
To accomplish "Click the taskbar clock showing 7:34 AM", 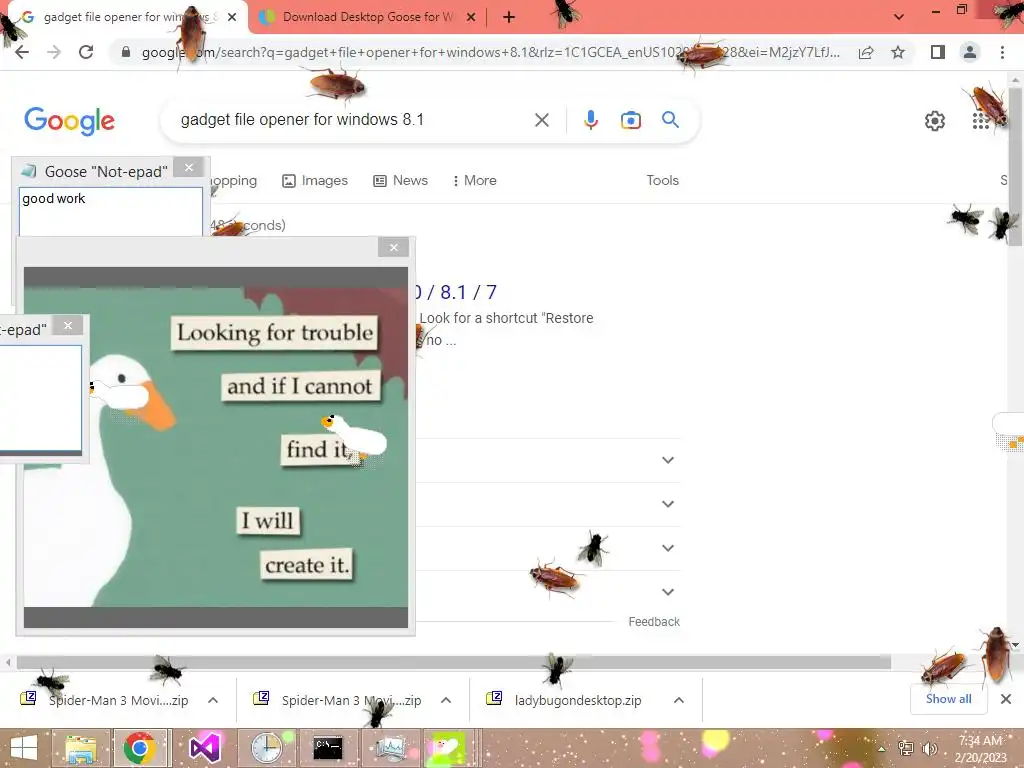I will (x=980, y=748).
